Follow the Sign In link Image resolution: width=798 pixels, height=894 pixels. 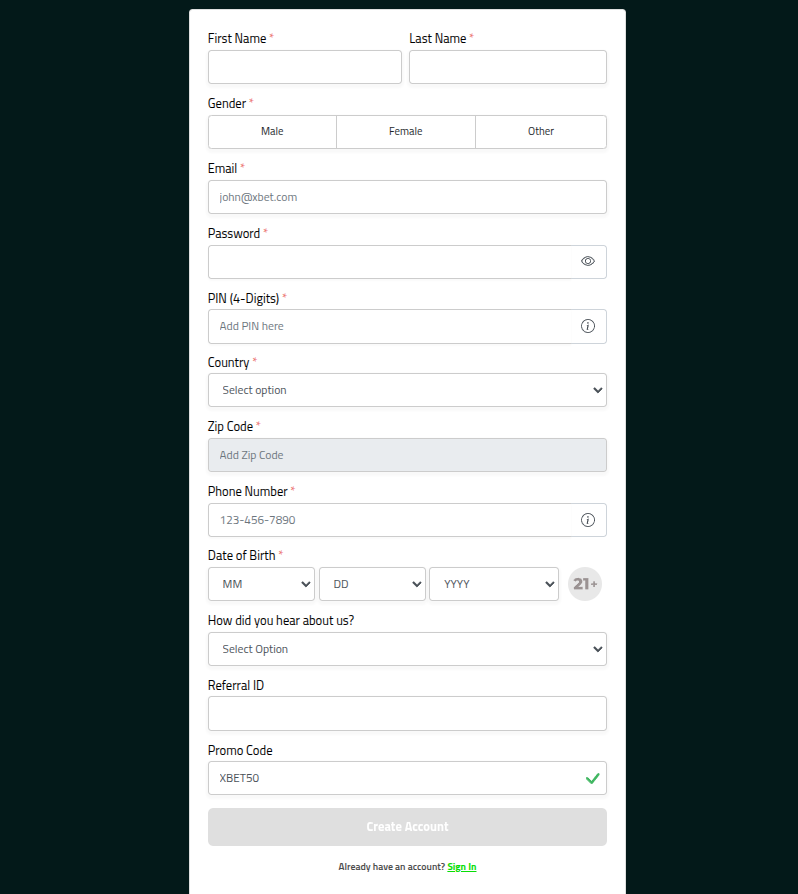pyautogui.click(x=462, y=867)
